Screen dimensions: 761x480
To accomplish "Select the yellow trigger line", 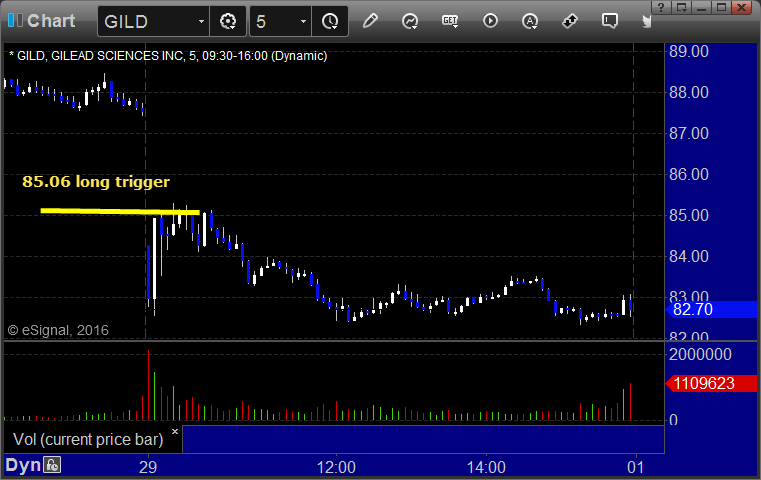I will [120, 211].
